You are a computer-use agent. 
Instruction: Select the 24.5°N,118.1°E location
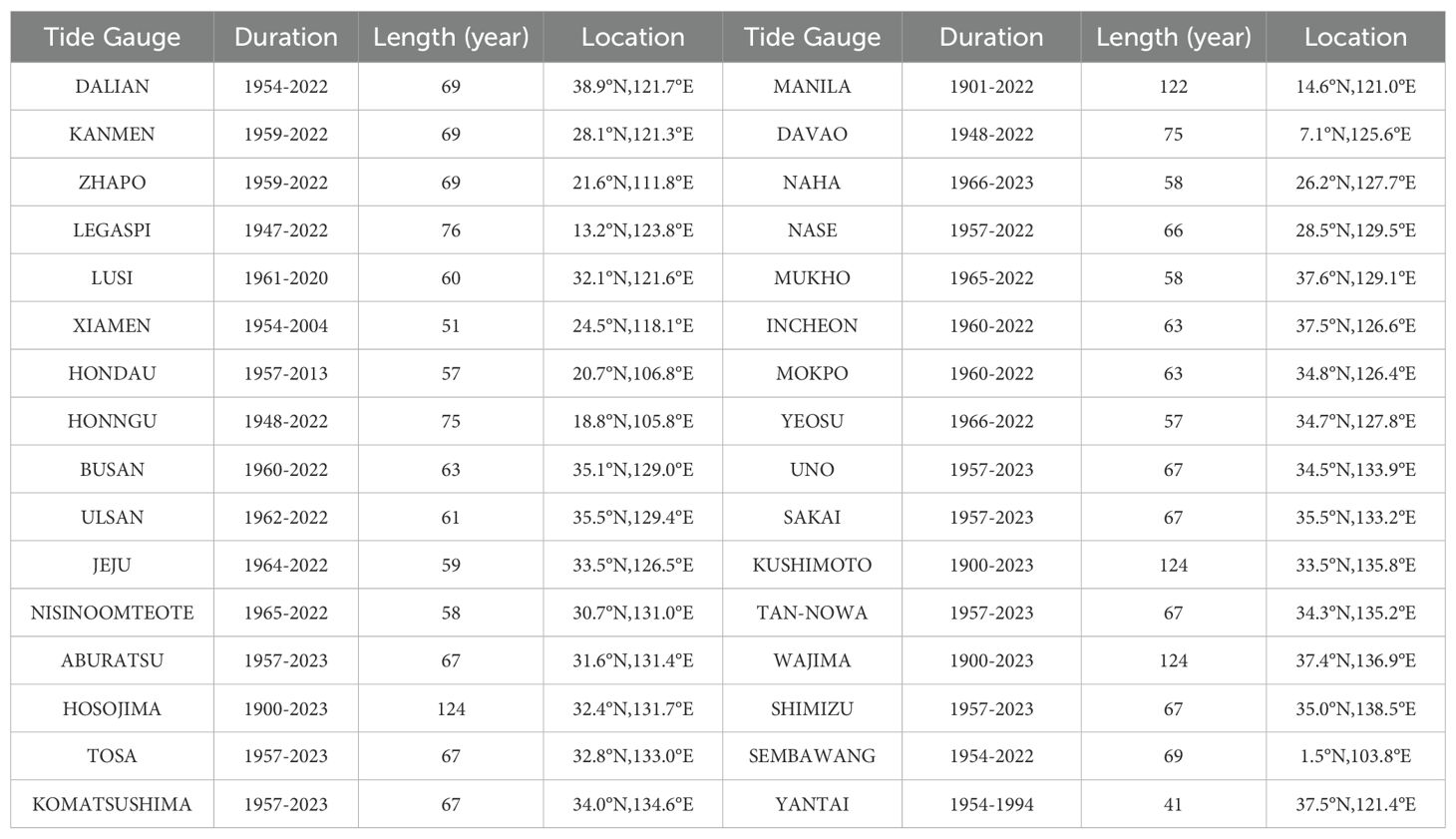[x=633, y=326]
